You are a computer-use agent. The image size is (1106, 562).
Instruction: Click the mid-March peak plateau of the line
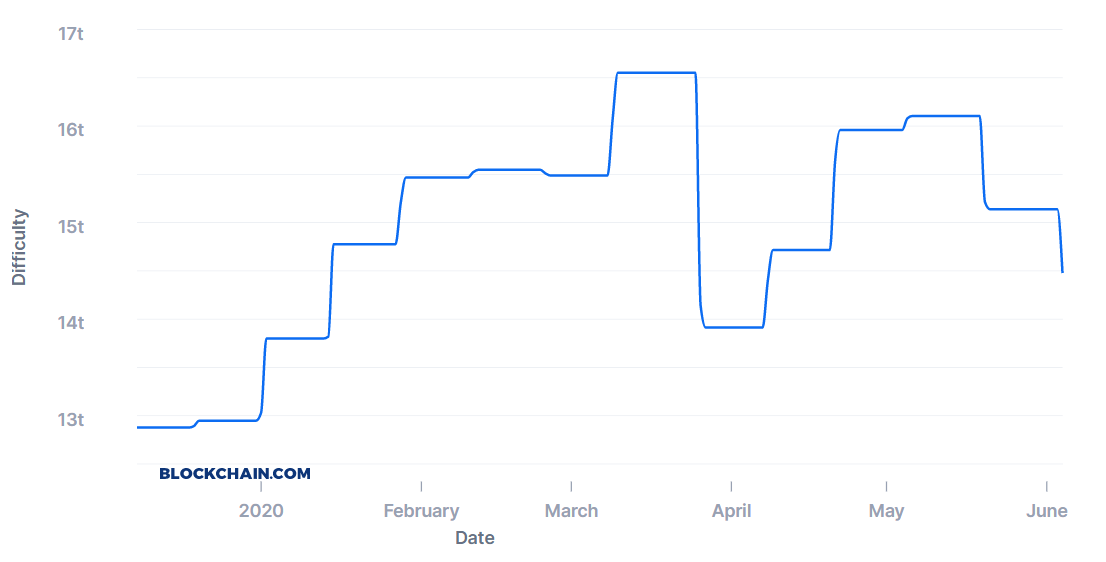tap(656, 73)
